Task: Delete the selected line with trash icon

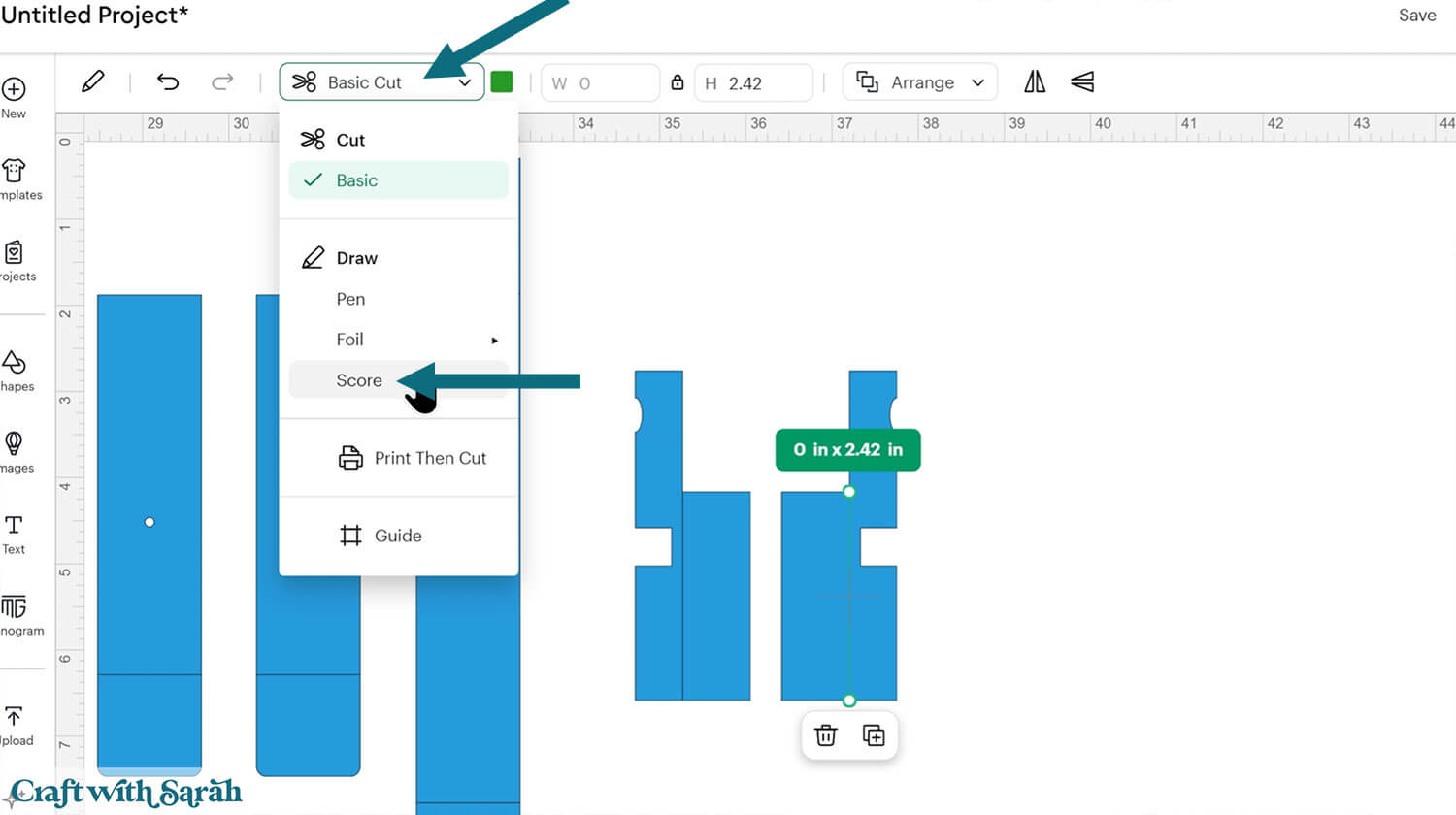Action: pos(826,735)
